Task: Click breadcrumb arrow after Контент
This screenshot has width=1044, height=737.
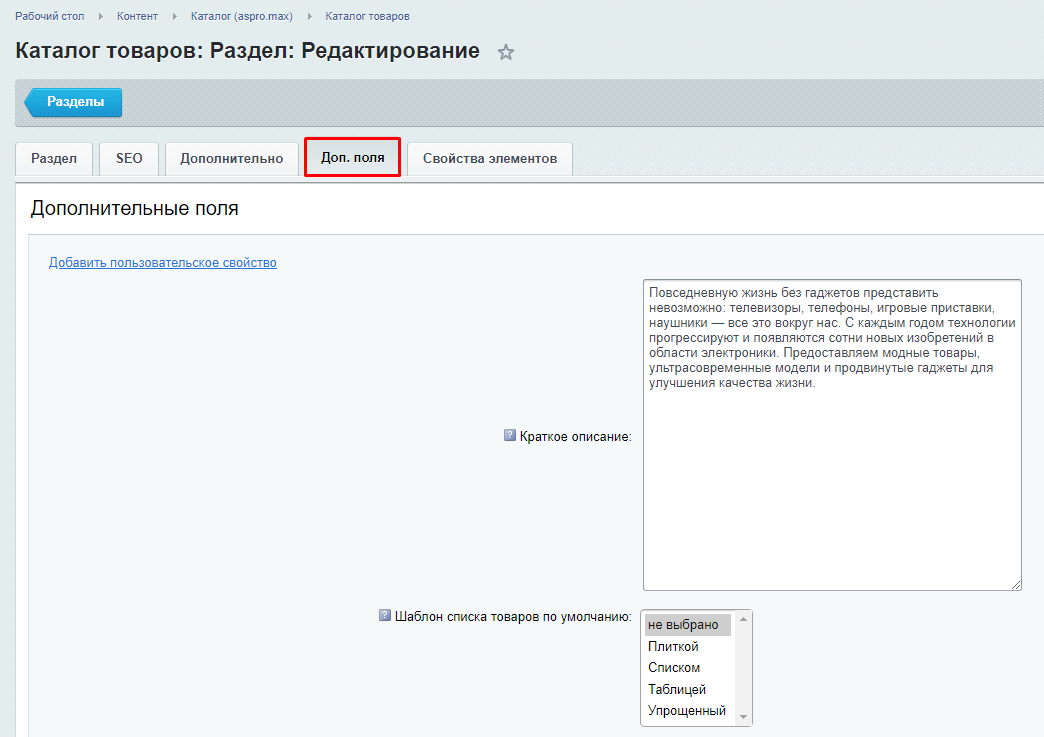Action: tap(174, 16)
